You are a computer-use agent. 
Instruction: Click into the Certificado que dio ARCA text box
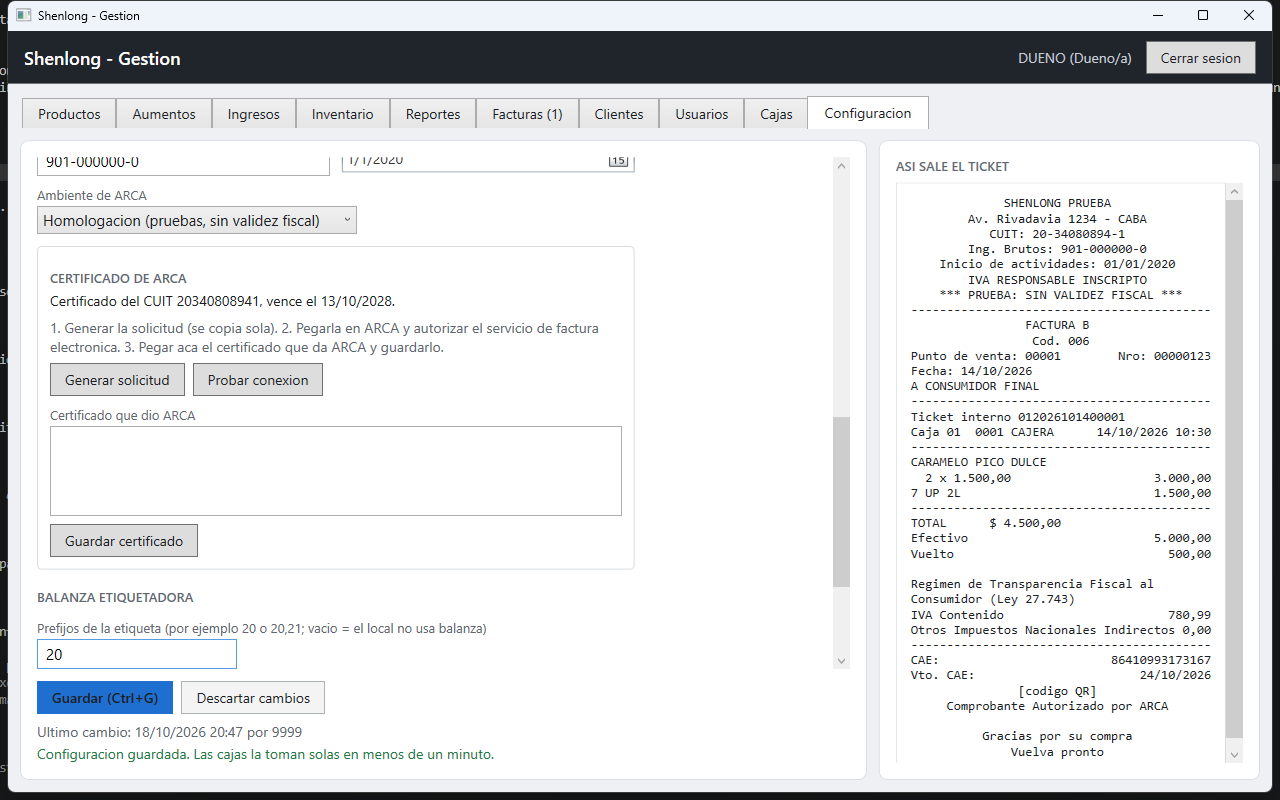point(336,471)
